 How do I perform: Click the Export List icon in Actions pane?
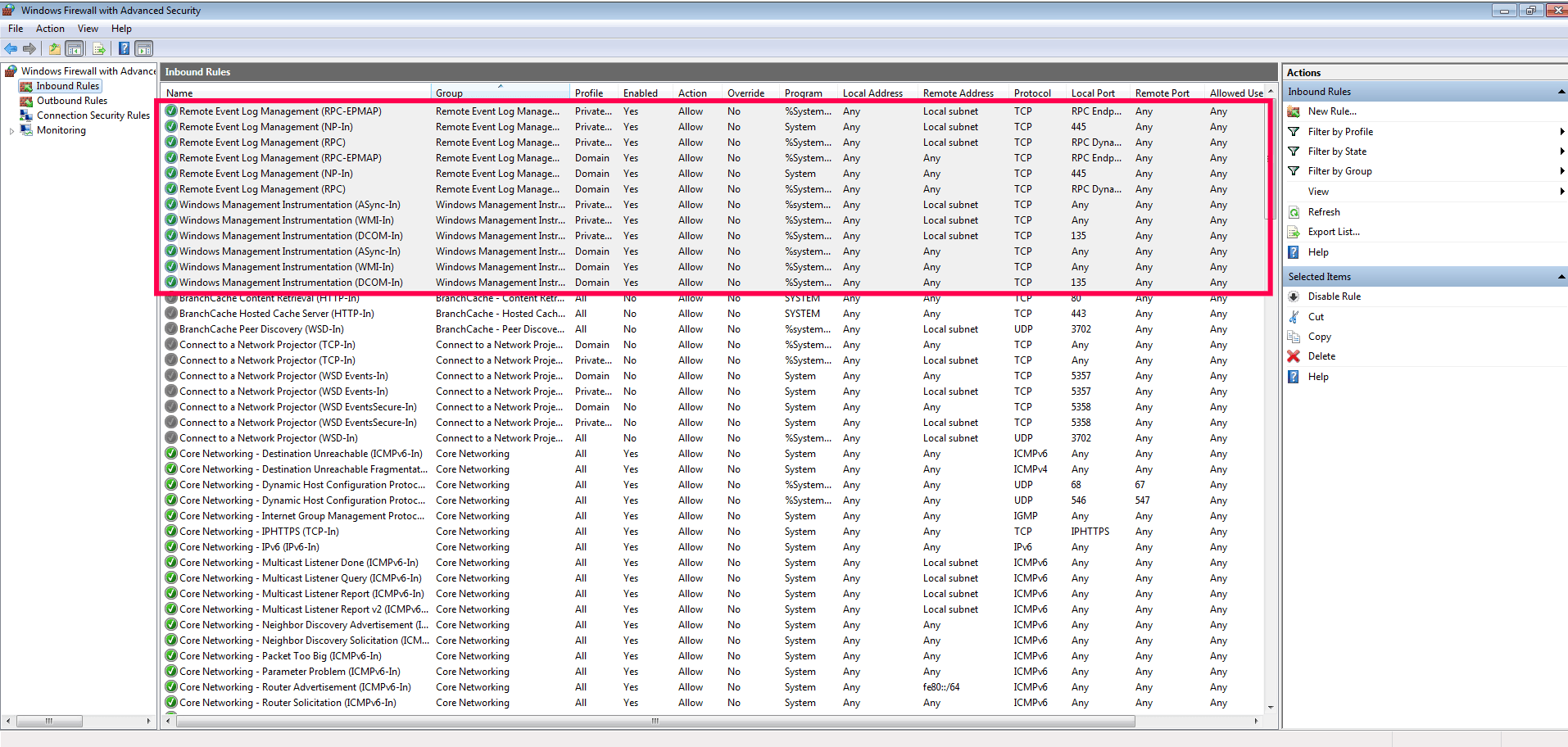[1294, 232]
